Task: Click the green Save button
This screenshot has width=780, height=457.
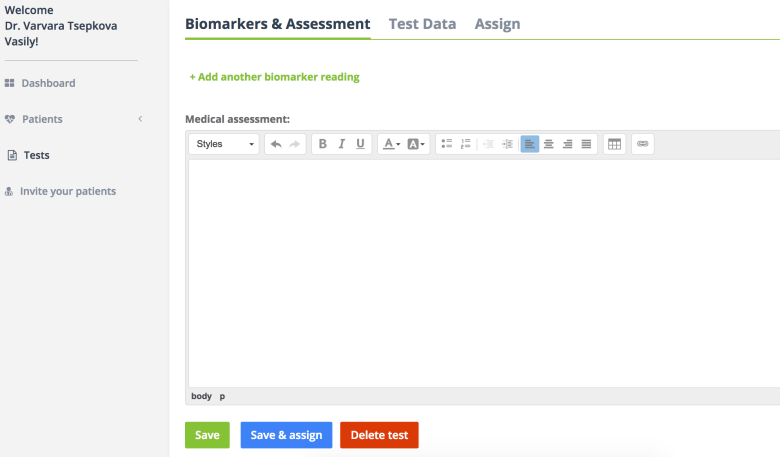Action: click(x=207, y=435)
